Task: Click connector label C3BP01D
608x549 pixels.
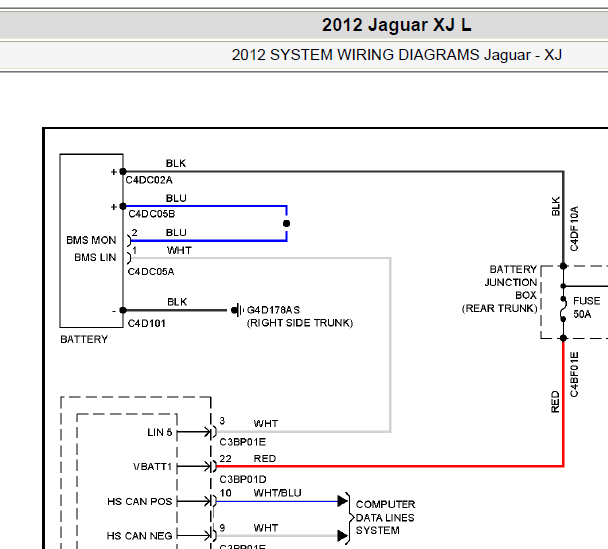Action: point(243,480)
